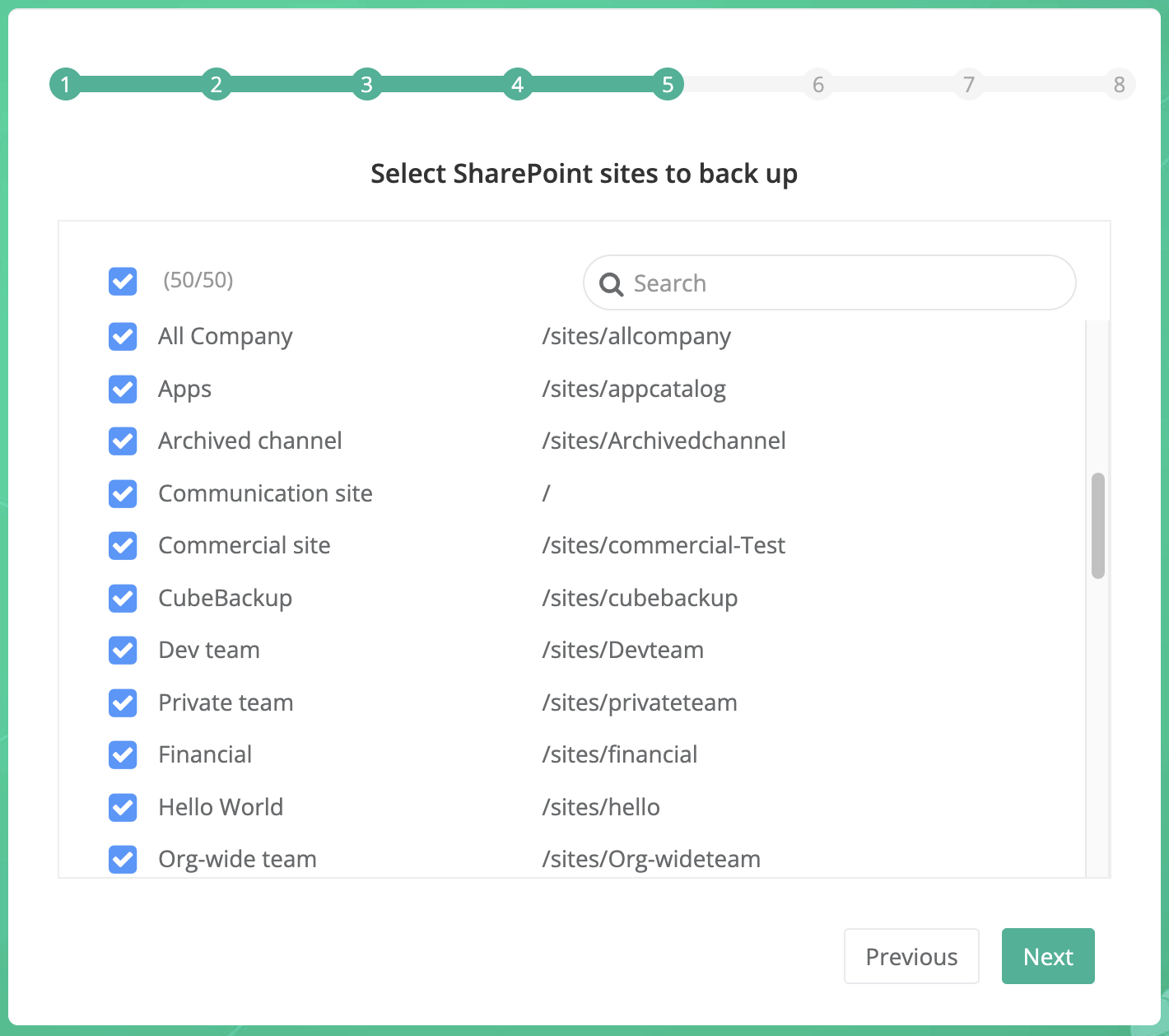Select completed step 1 on the progress bar
1169x1036 pixels.
(66, 84)
